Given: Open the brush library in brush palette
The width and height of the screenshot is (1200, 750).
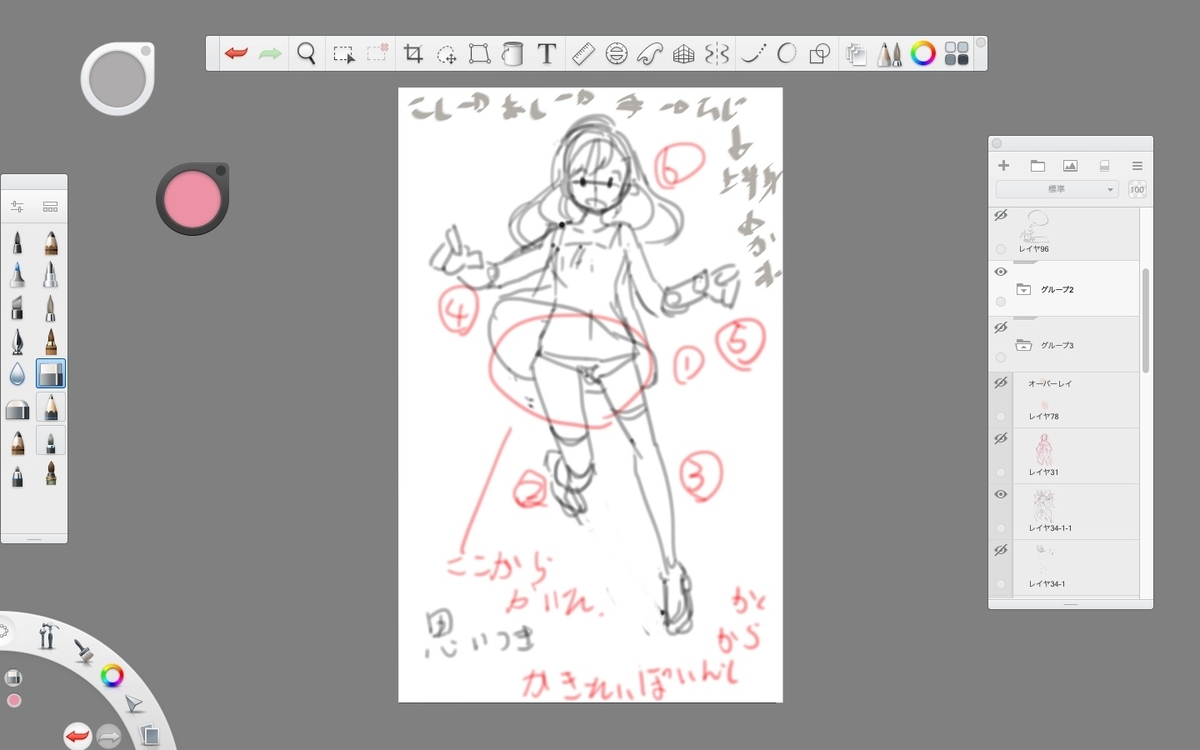Looking at the screenshot, I should coord(50,207).
